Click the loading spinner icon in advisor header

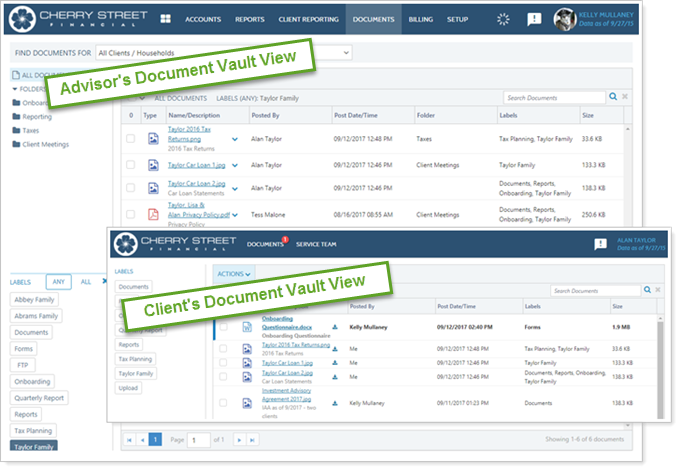point(503,19)
